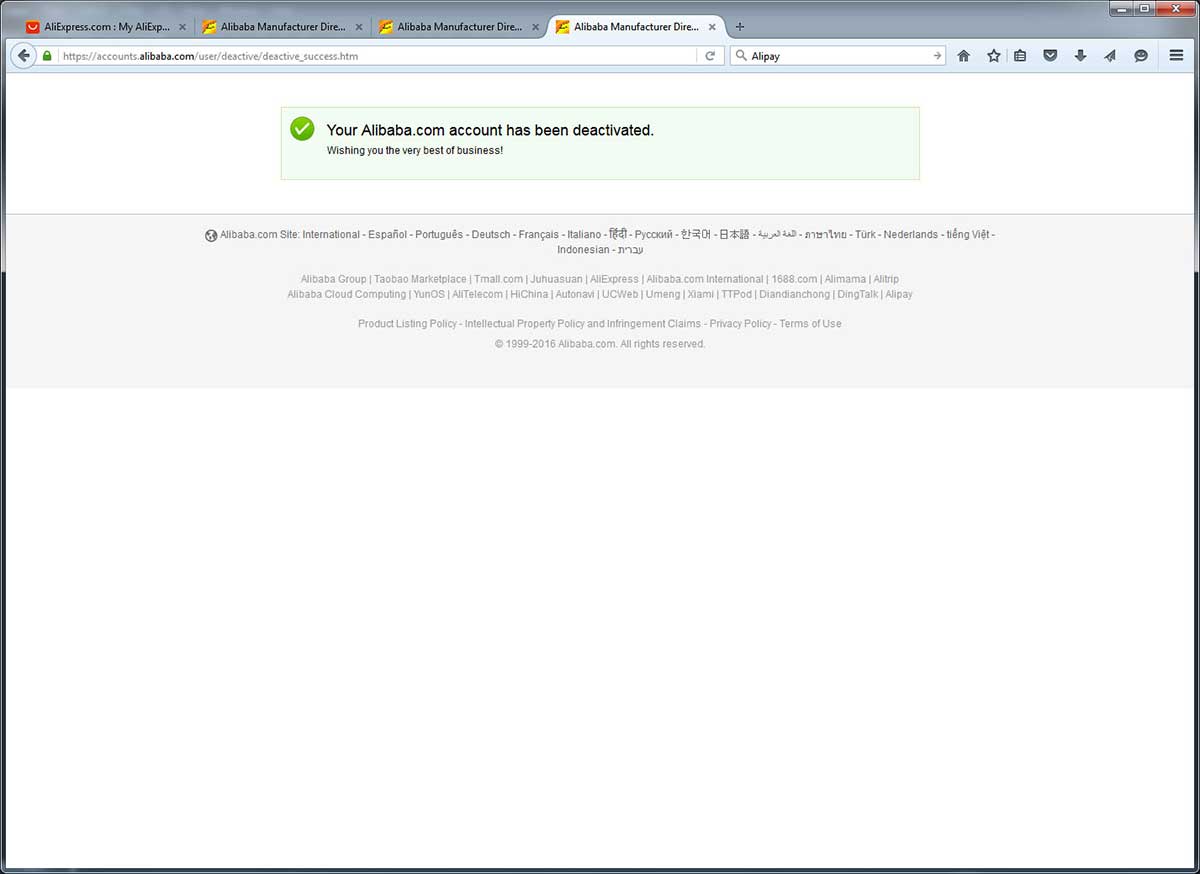Open the DingTalk footer link
The height and width of the screenshot is (874, 1200).
click(x=858, y=295)
